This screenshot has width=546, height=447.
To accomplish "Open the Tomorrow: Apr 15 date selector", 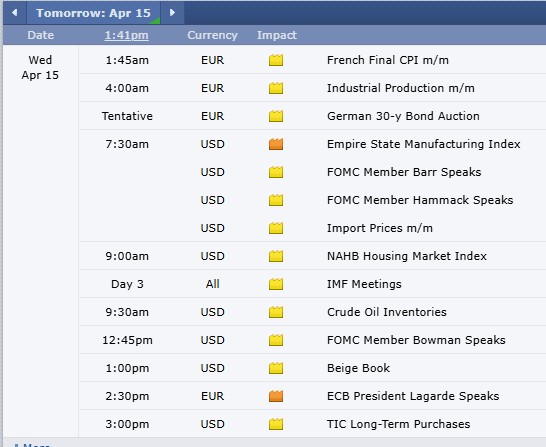I will tap(93, 13).
